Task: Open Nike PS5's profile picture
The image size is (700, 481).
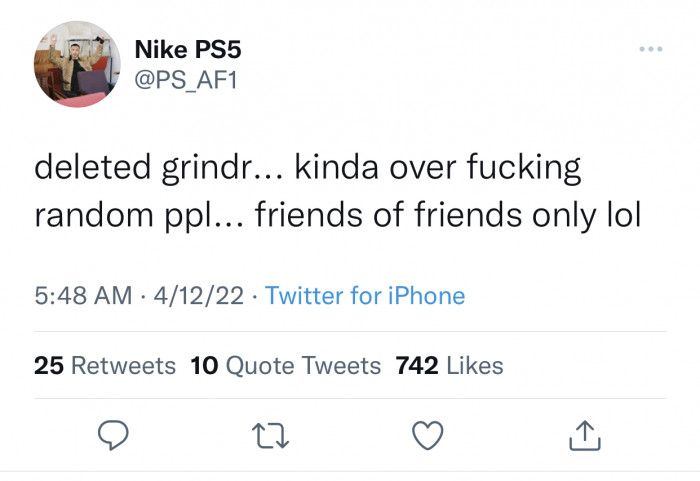Action: pos(77,64)
